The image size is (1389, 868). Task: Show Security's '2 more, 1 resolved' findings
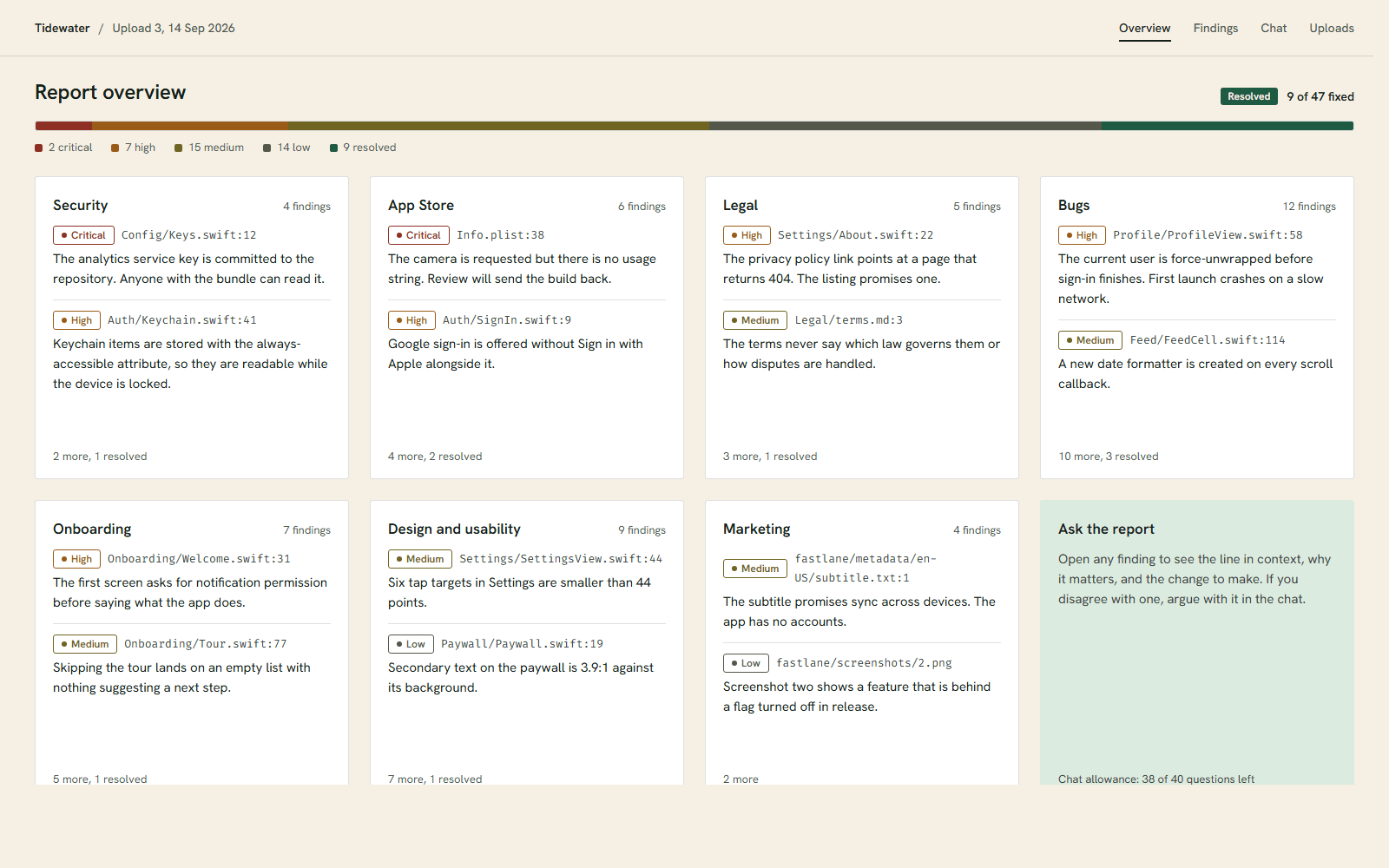tap(100, 457)
